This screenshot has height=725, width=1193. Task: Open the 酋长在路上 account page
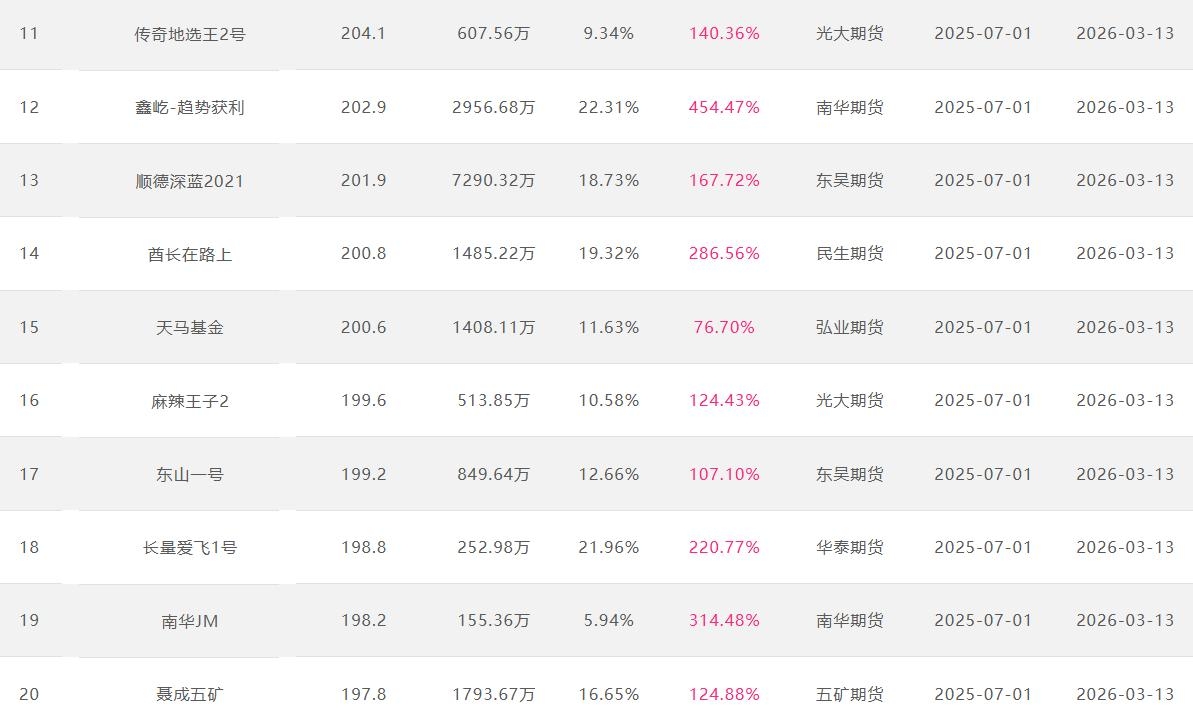tap(190, 254)
